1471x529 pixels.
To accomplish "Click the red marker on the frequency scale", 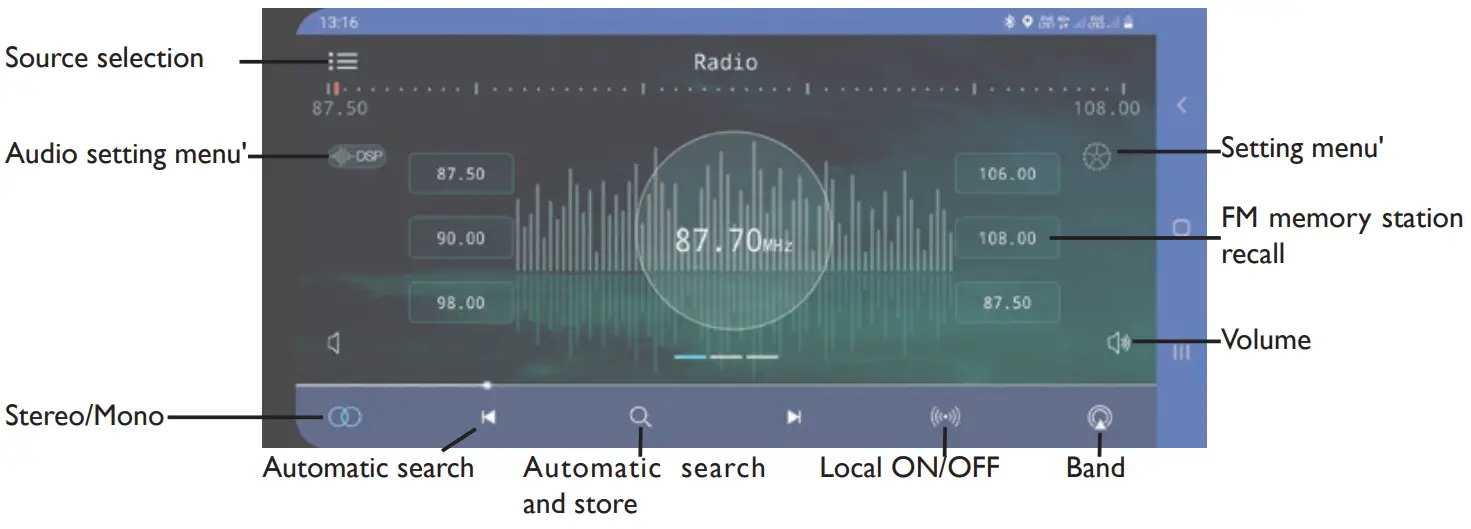I will click(337, 89).
